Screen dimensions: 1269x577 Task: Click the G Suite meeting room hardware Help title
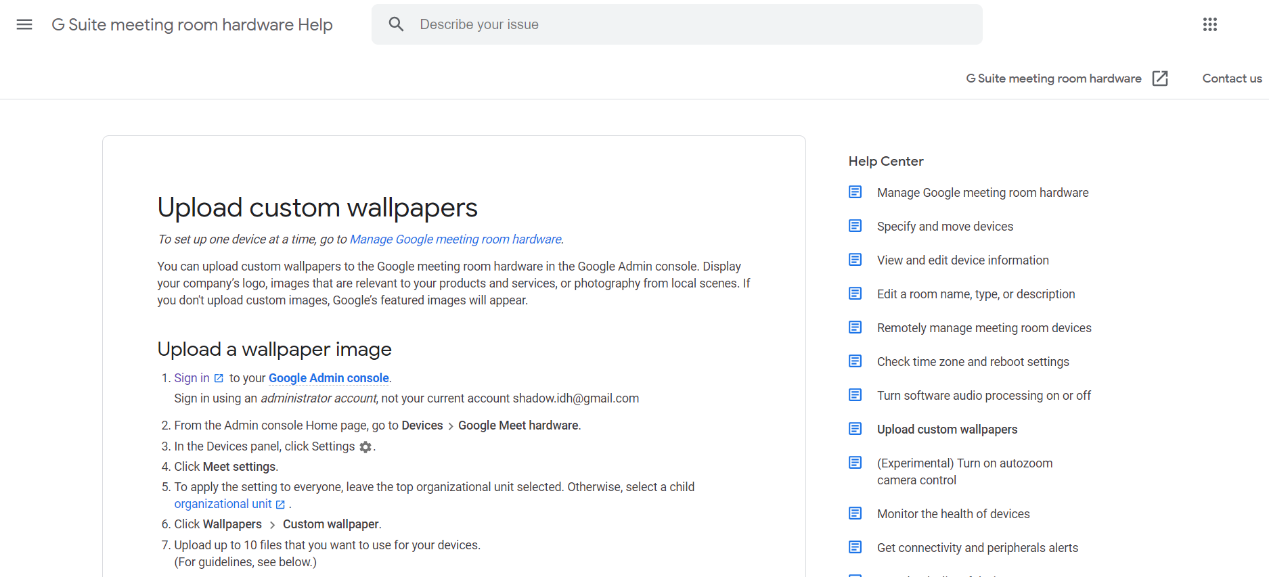[x=192, y=25]
